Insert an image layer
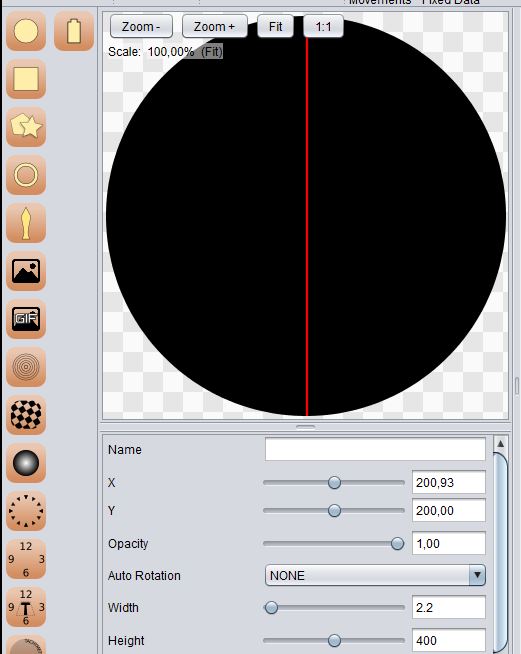521x654 pixels. coord(26,271)
